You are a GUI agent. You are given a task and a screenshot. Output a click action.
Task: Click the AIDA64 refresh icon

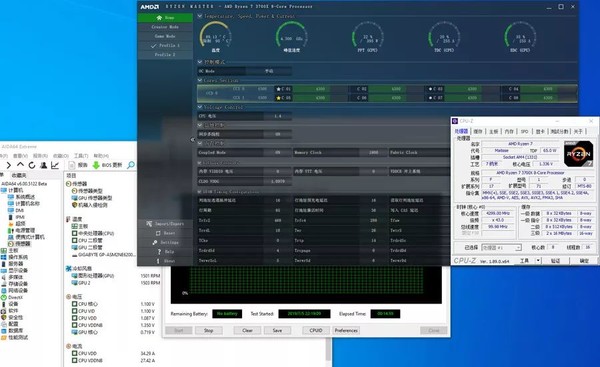(32, 165)
